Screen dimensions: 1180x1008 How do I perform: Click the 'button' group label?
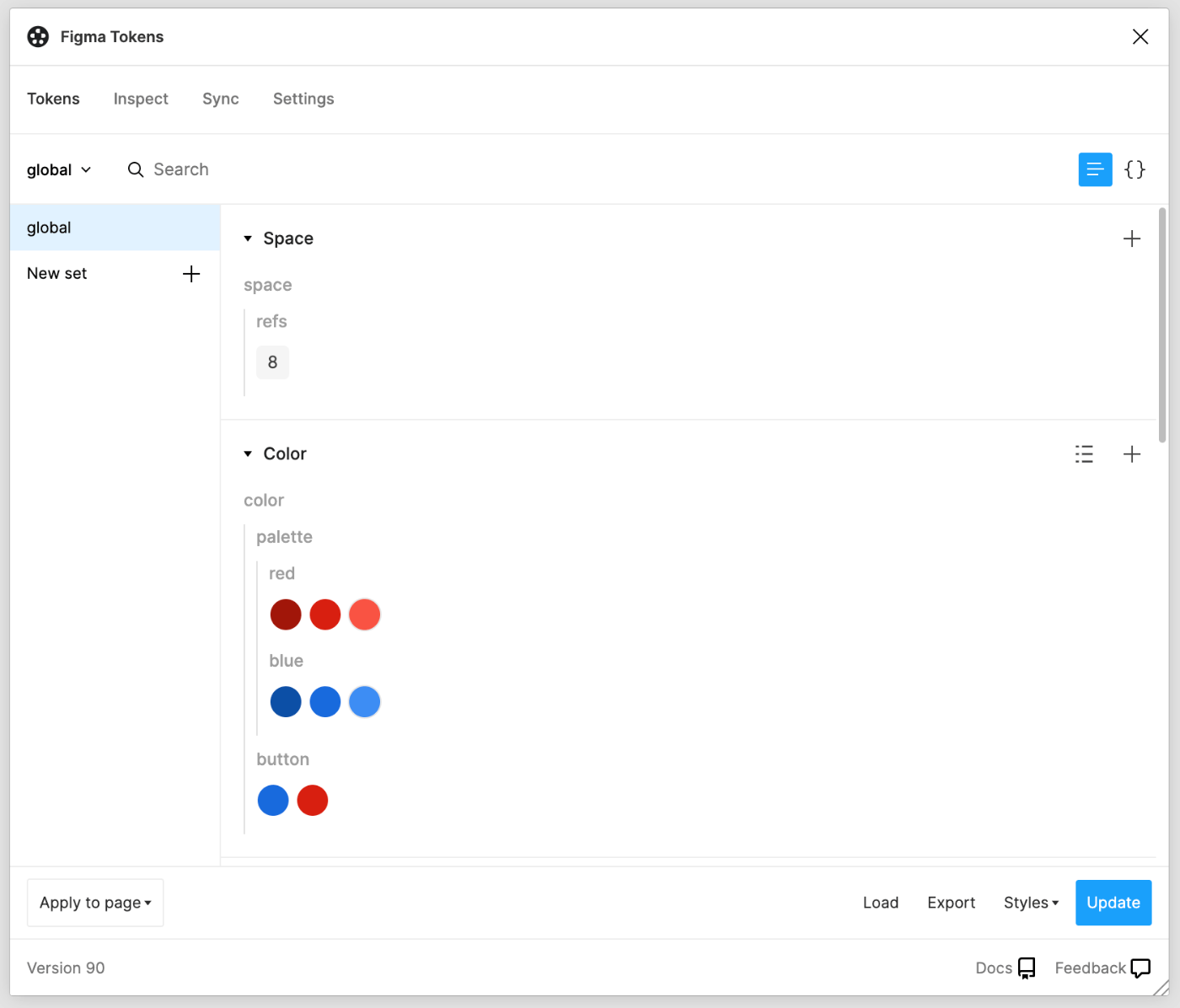[x=282, y=759]
